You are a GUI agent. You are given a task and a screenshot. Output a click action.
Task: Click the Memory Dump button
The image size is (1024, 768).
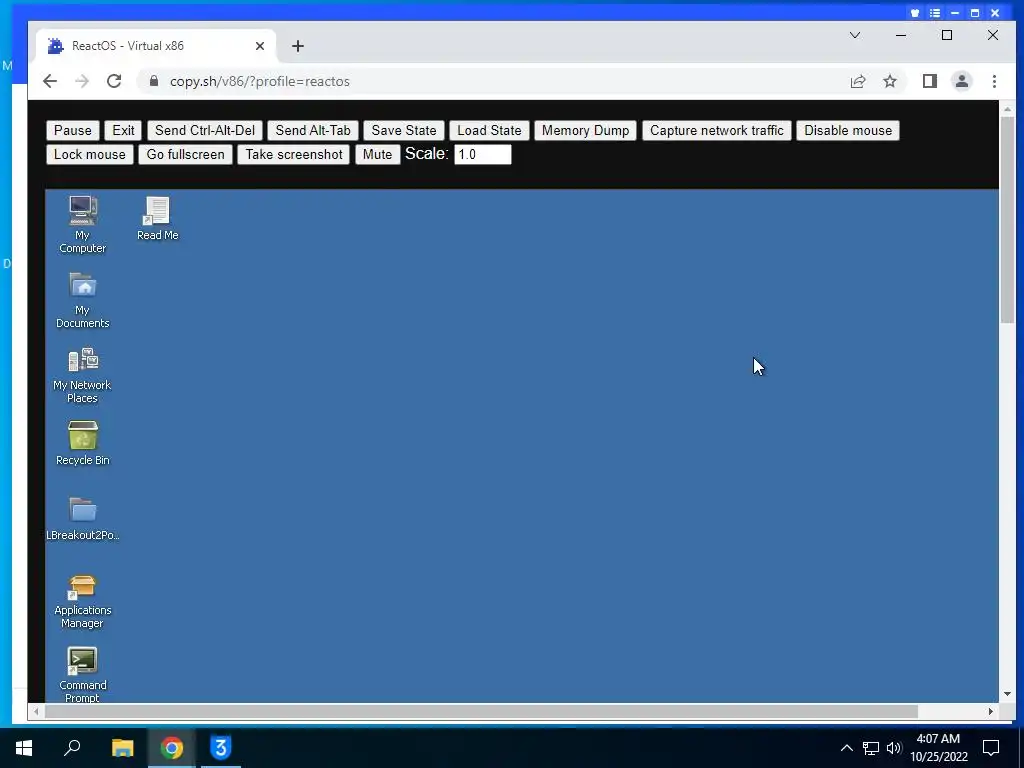pos(585,130)
